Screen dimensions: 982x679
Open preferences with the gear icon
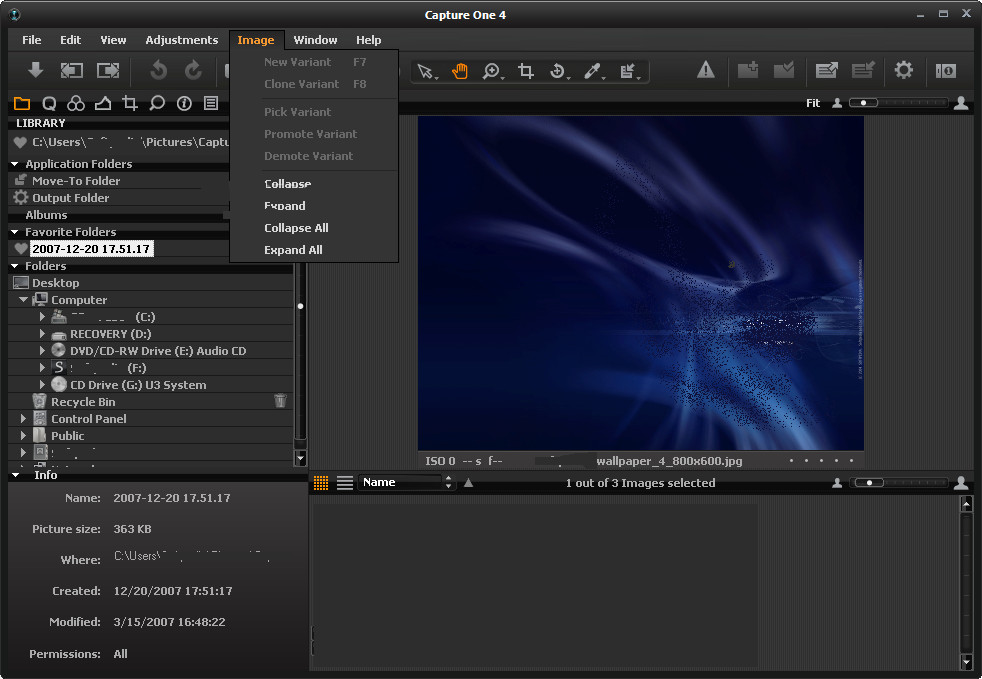point(904,70)
